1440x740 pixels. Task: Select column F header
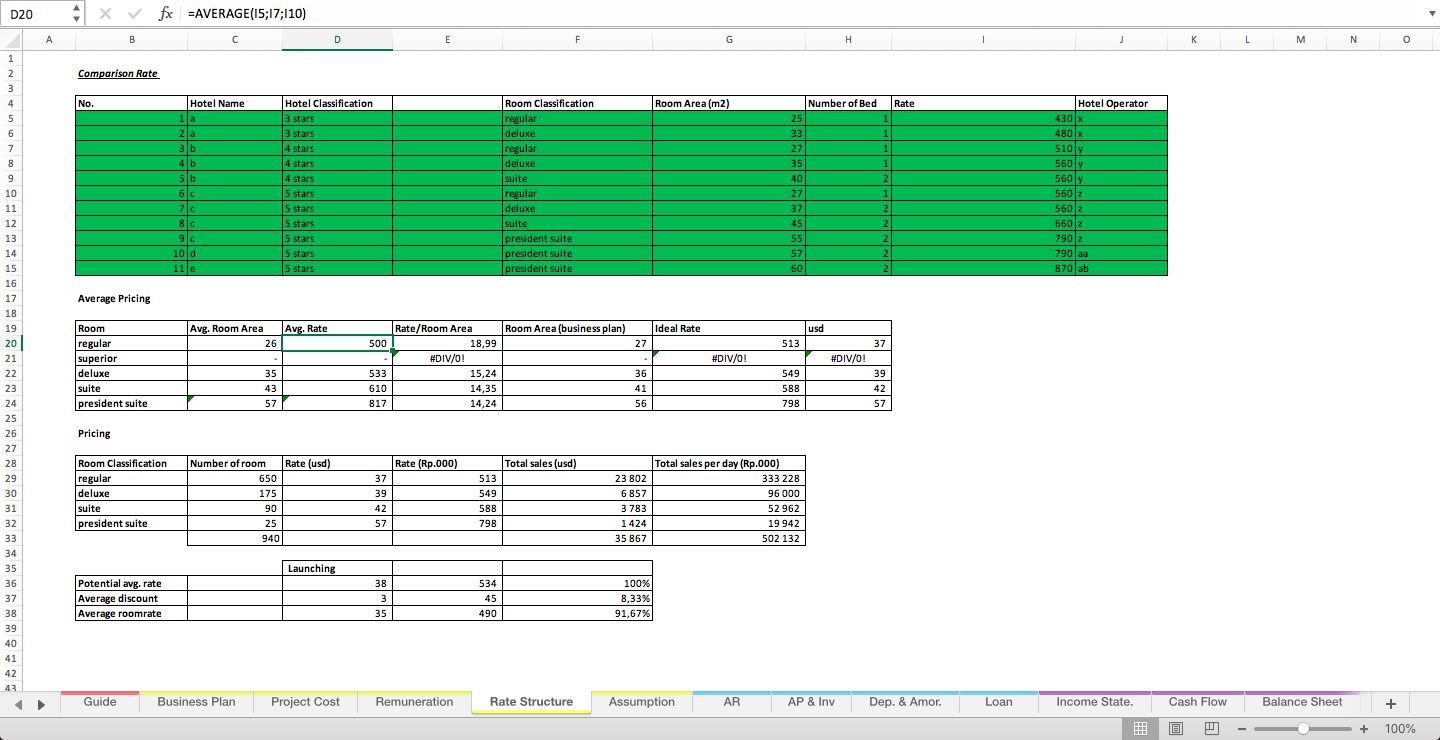pos(577,40)
